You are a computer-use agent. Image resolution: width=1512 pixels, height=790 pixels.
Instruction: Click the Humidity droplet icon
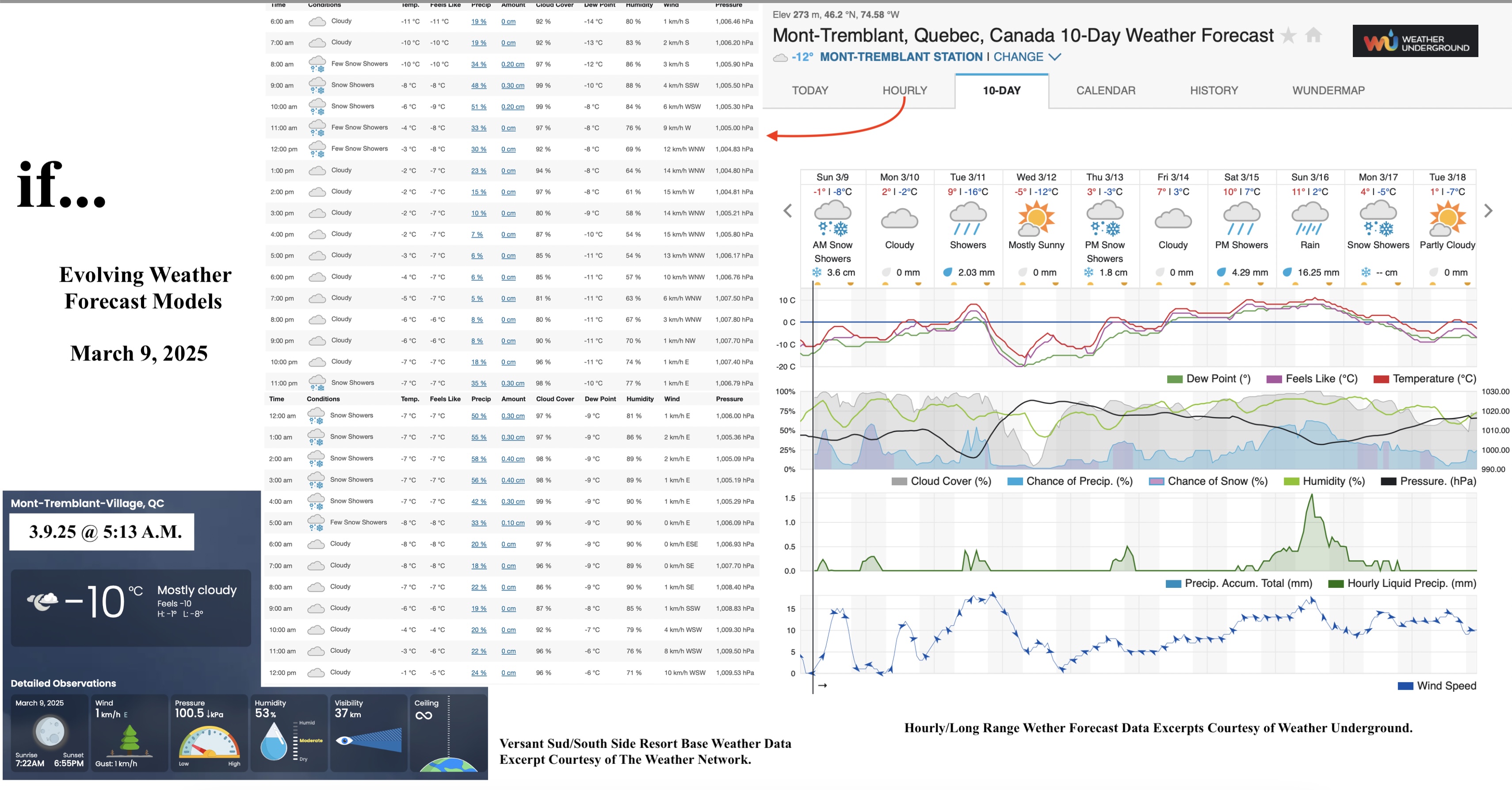tap(273, 741)
